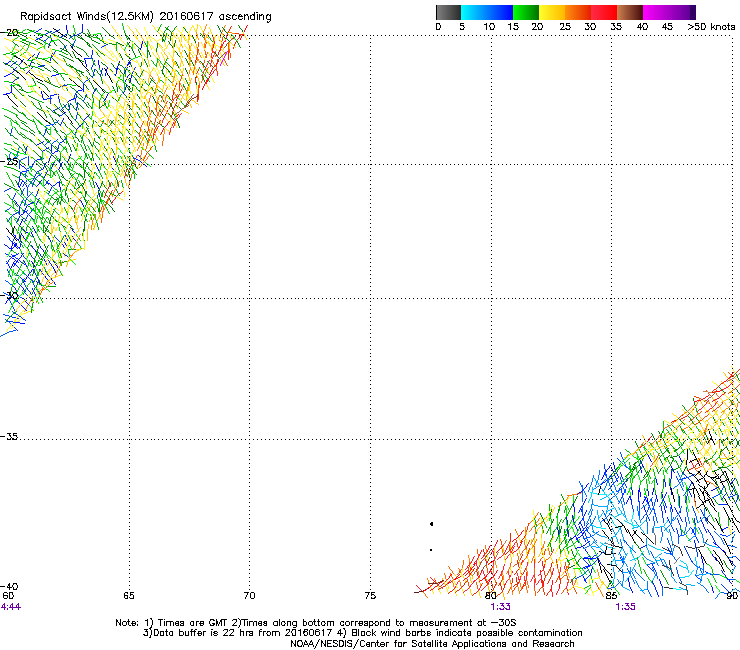The image size is (740, 650).
Task: Pick the brown 35-40 knots legend segment
Action: pos(630,12)
